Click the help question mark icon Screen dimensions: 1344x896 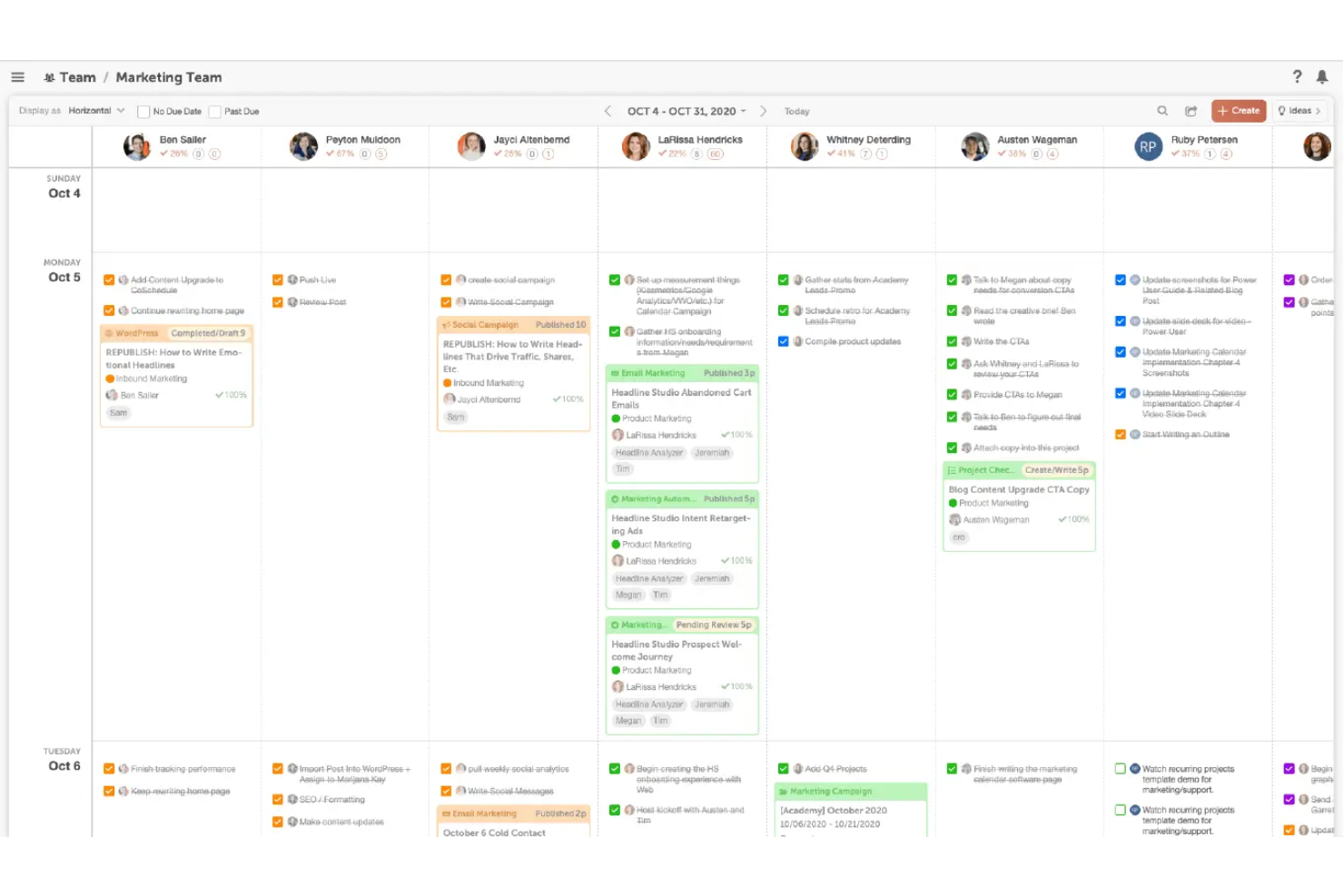coord(1297,77)
